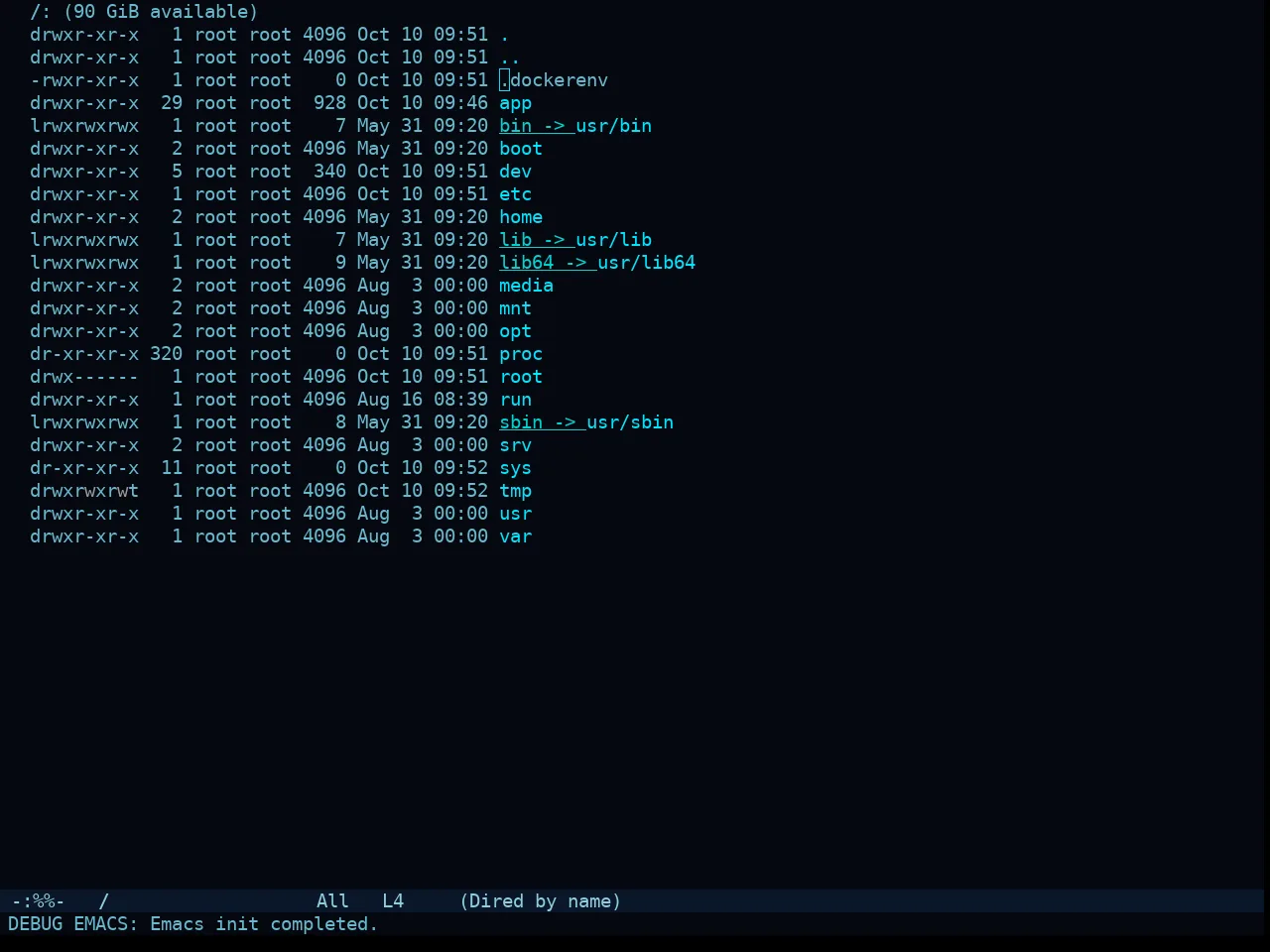Click the 'L4' line number indicator
Viewport: 1270px width, 952px height.
click(393, 901)
